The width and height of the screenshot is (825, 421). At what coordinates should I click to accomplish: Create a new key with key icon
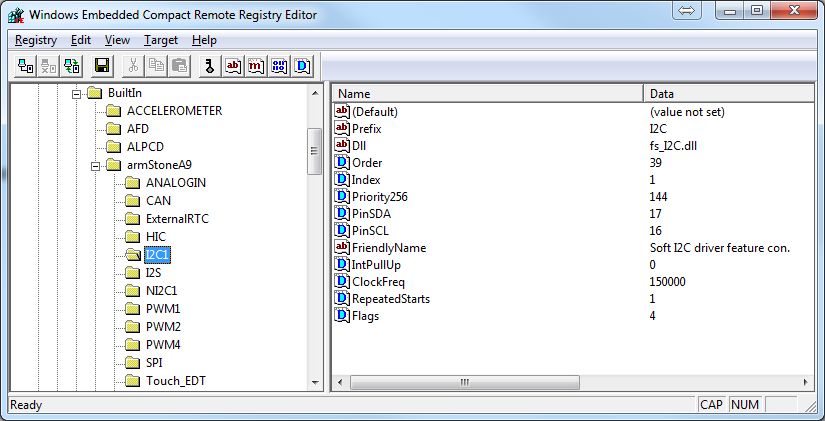[x=210, y=66]
